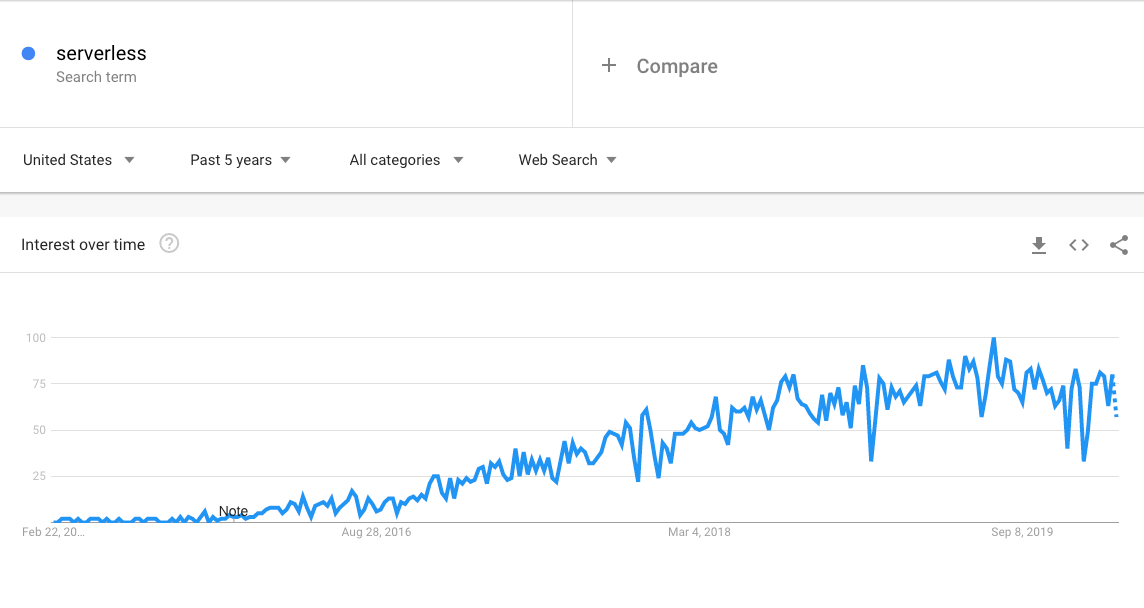Viewport: 1144px width, 608px height.
Task: Select the serverless search term card
Action: 100,62
